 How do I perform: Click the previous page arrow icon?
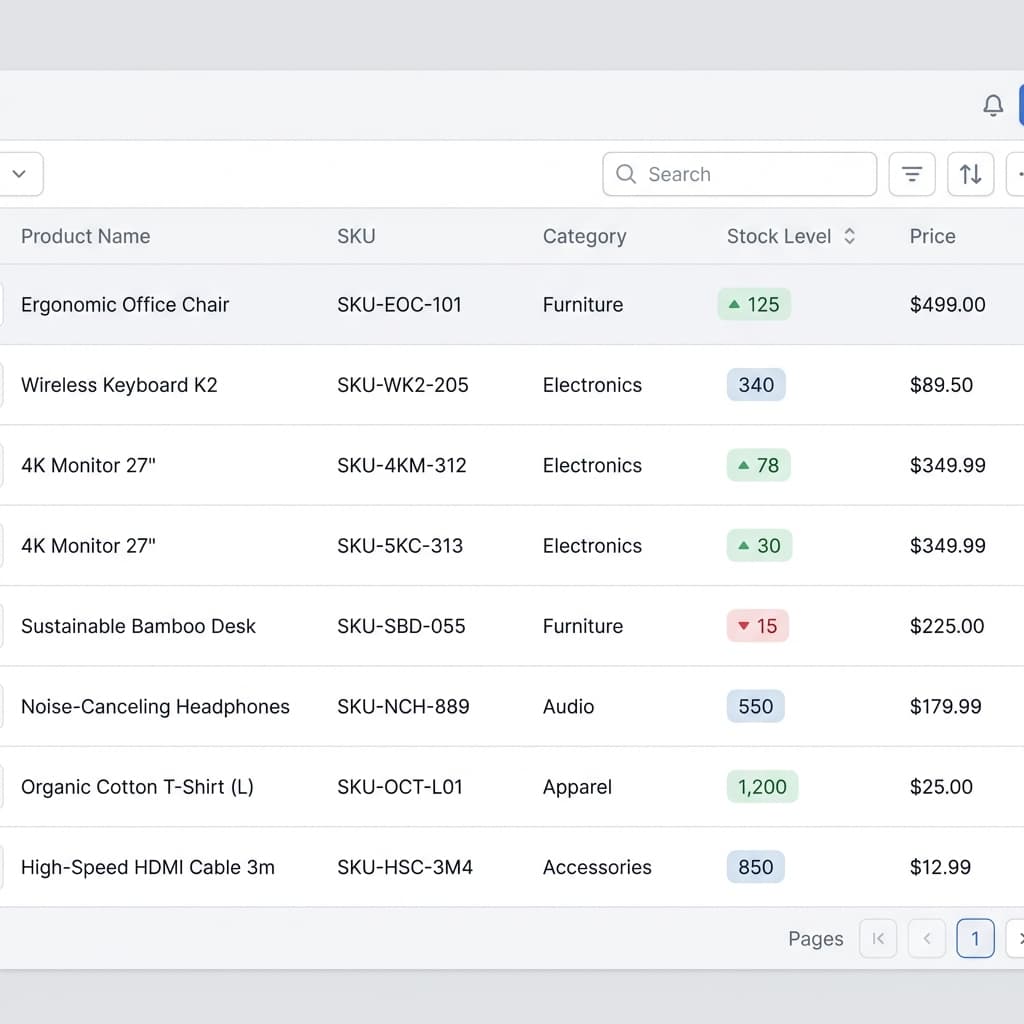pyautogui.click(x=926, y=938)
